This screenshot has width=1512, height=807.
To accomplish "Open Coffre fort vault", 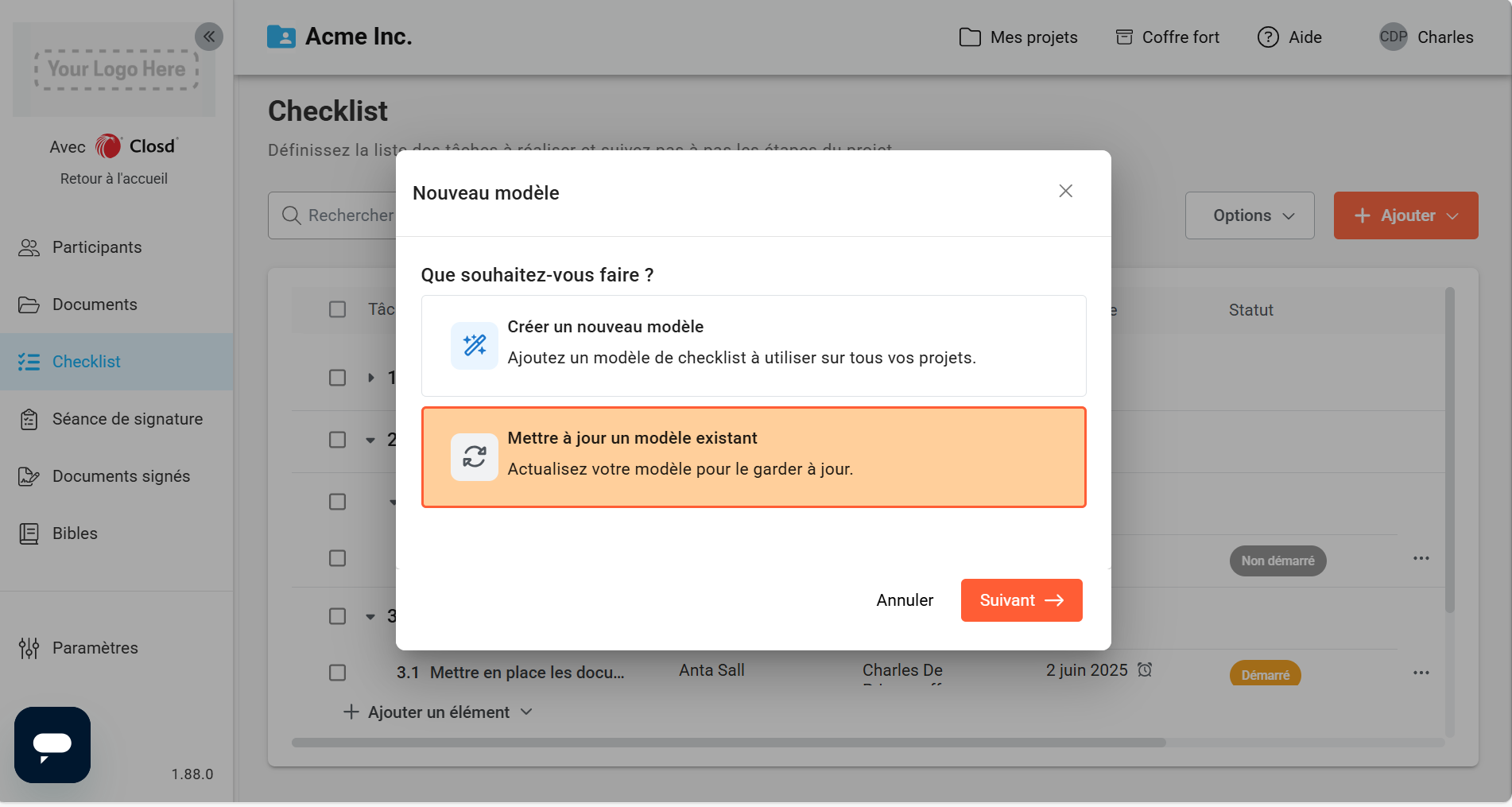I will [x=1167, y=37].
